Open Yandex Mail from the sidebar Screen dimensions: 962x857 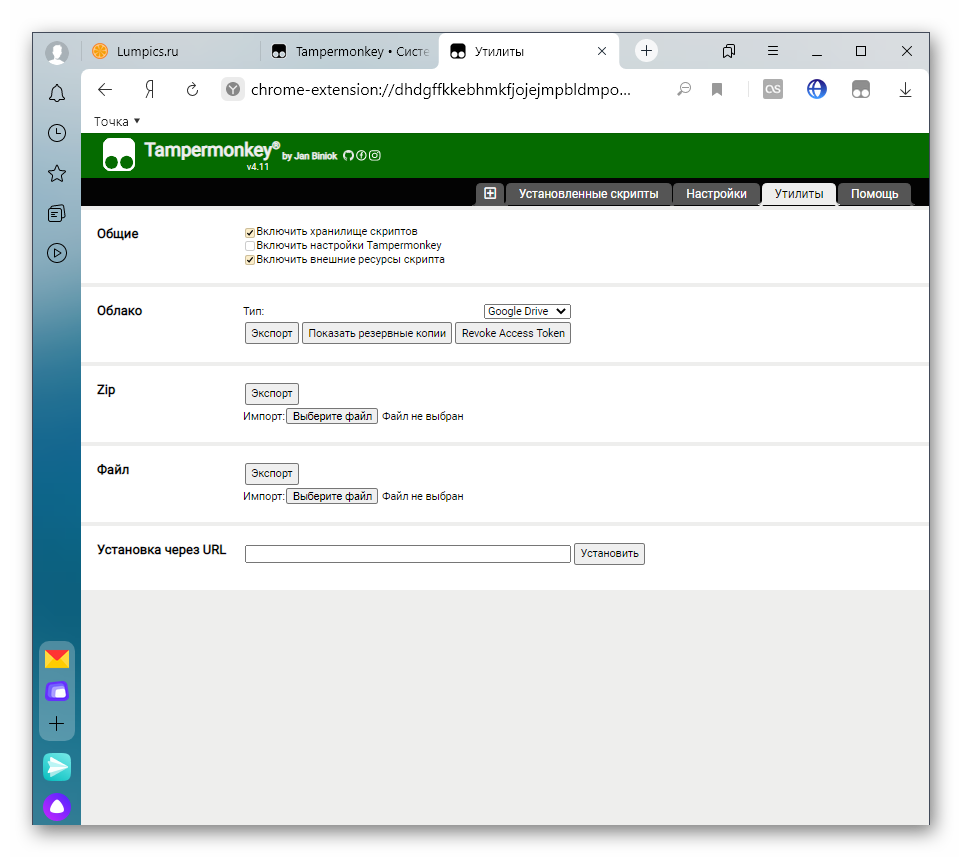(57, 658)
